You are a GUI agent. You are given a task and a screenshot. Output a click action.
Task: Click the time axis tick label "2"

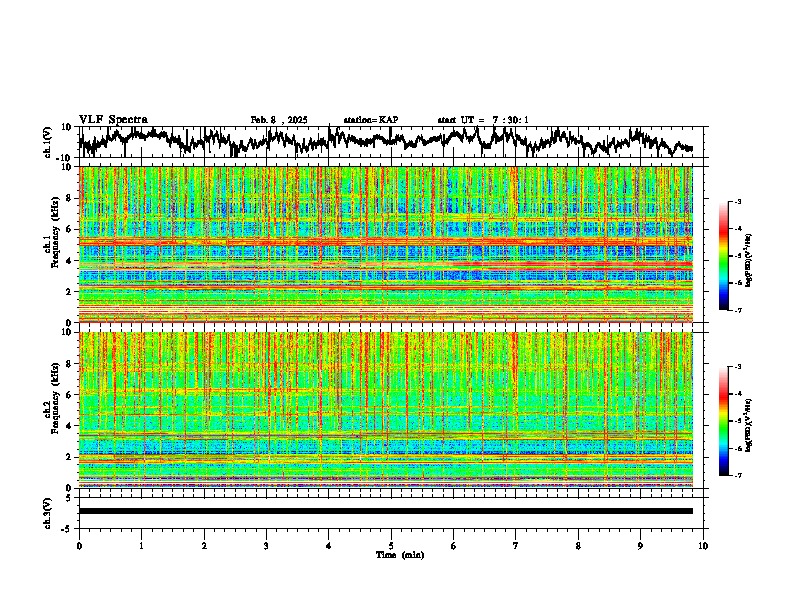tap(204, 546)
